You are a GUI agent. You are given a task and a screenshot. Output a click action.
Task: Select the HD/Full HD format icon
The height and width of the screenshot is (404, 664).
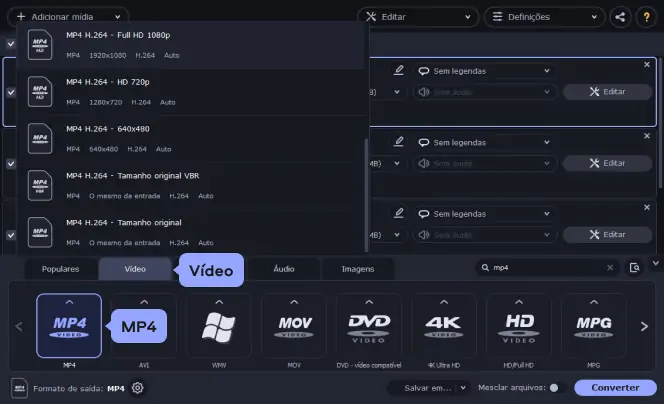point(519,326)
